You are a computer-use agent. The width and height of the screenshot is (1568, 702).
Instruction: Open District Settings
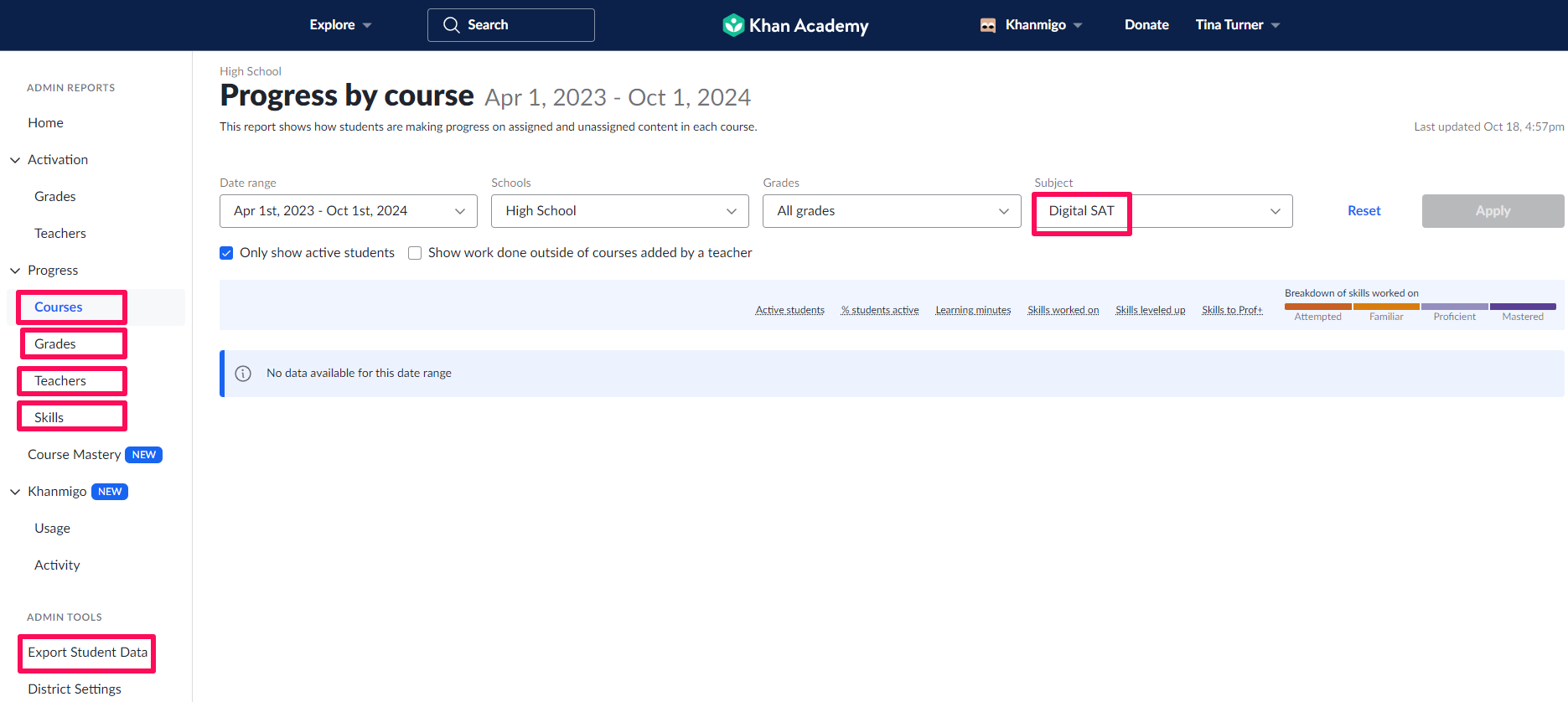[x=75, y=689]
